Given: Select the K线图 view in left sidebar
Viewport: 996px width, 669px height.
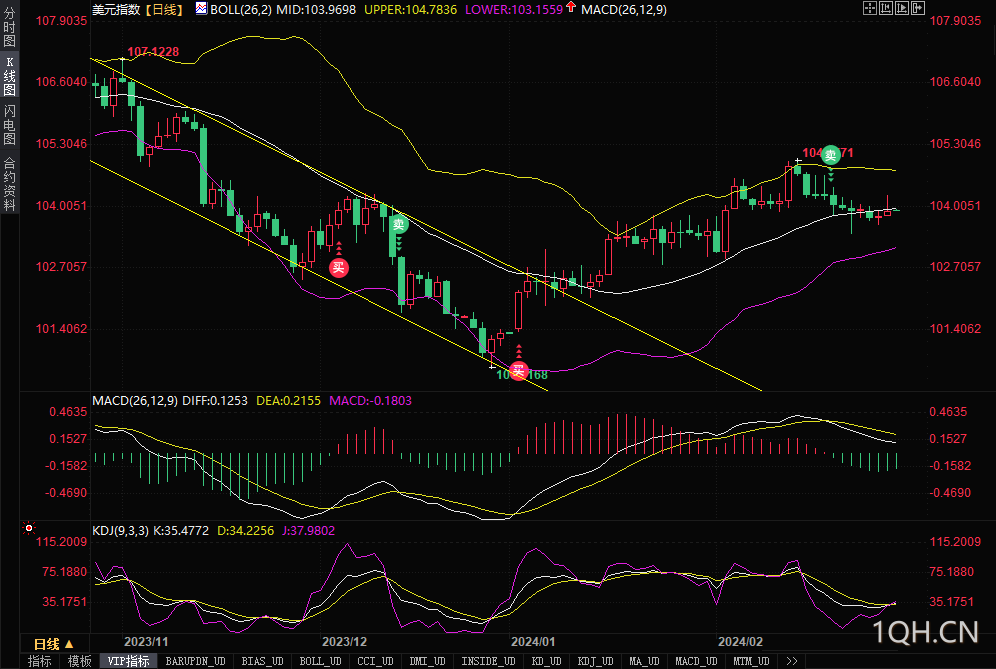Looking at the screenshot, I should click(9, 75).
